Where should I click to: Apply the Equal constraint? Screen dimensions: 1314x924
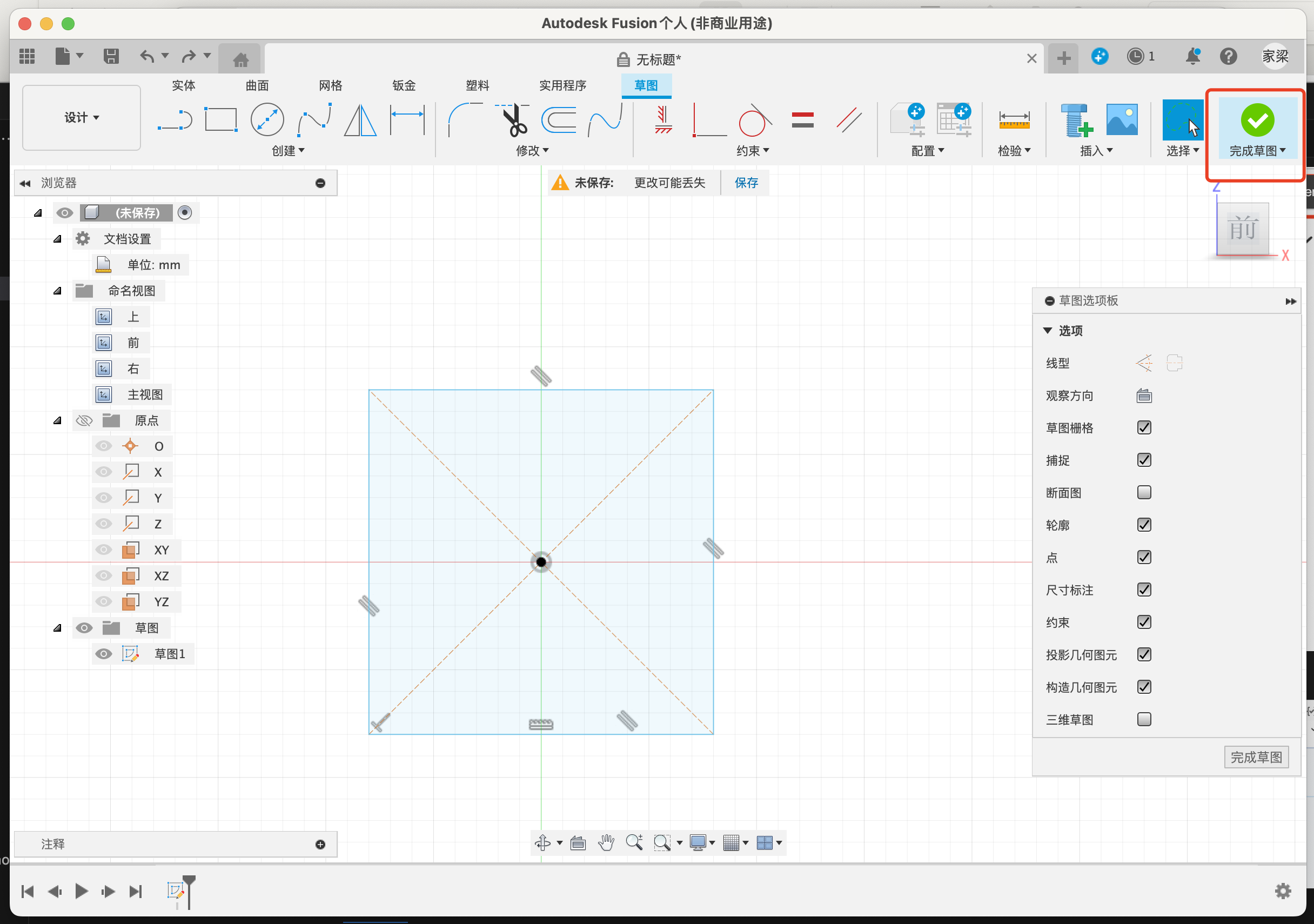802,119
